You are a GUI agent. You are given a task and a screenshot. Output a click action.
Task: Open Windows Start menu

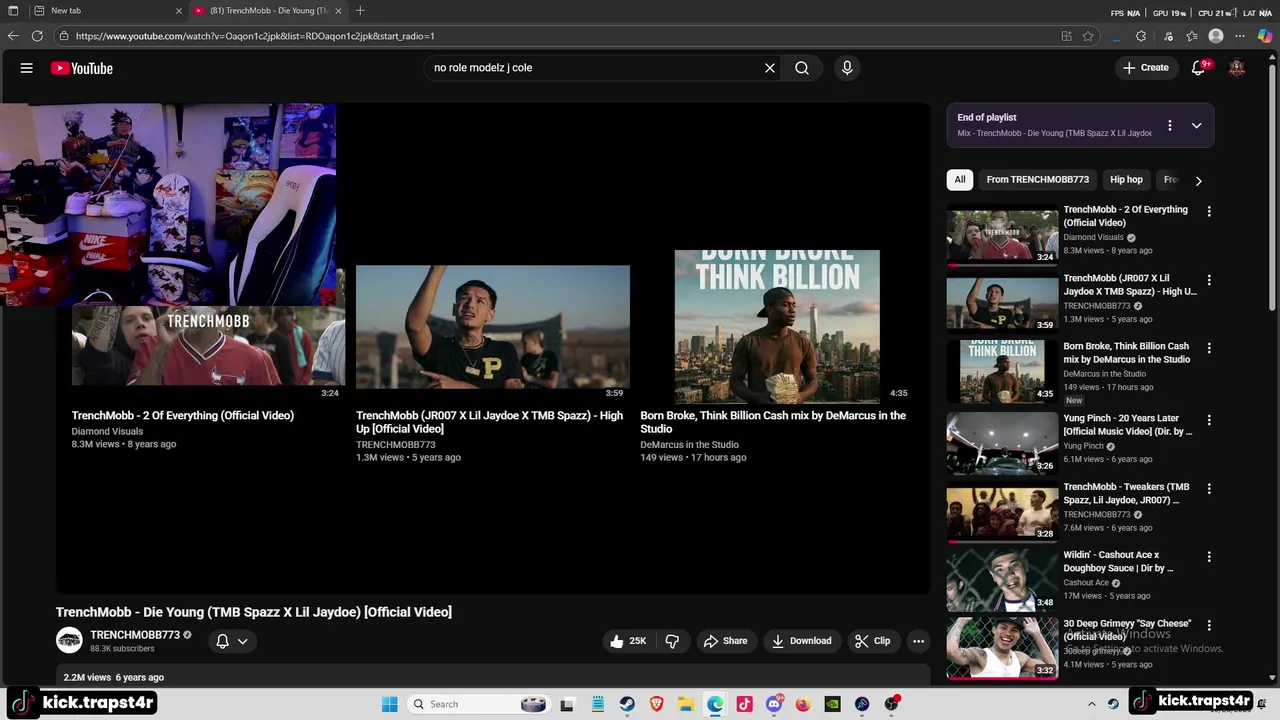tap(389, 704)
